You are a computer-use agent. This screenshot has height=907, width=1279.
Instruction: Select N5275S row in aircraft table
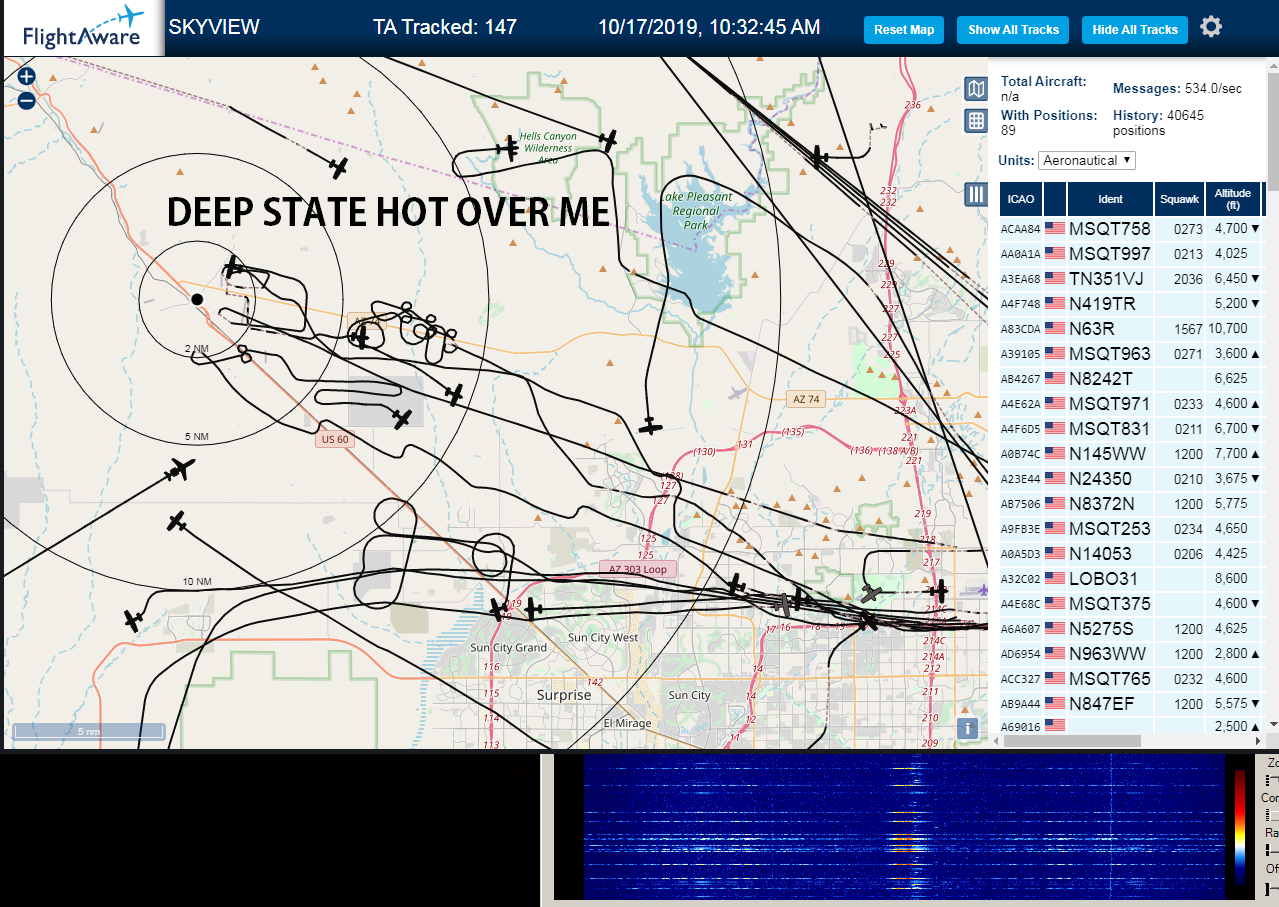[x=1131, y=628]
